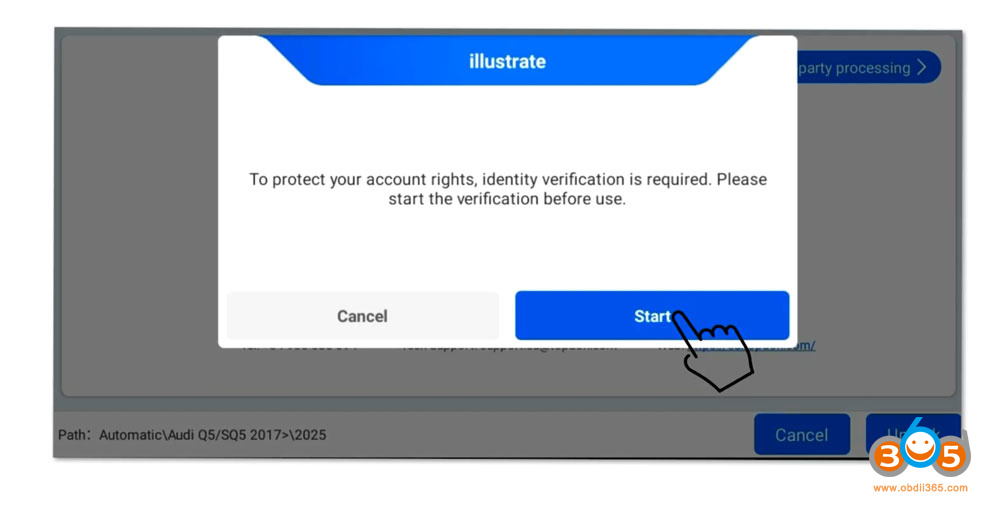Open the www.obdii365.com watermark link
This screenshot has height=532, width=1000.
pyautogui.click(x=920, y=488)
